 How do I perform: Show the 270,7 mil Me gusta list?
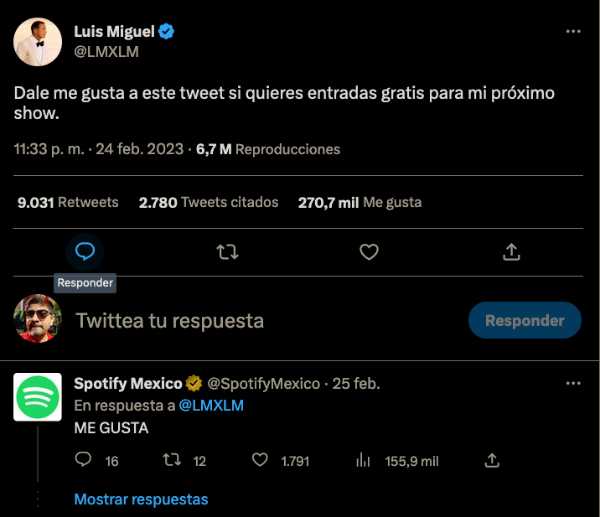[x=359, y=202]
